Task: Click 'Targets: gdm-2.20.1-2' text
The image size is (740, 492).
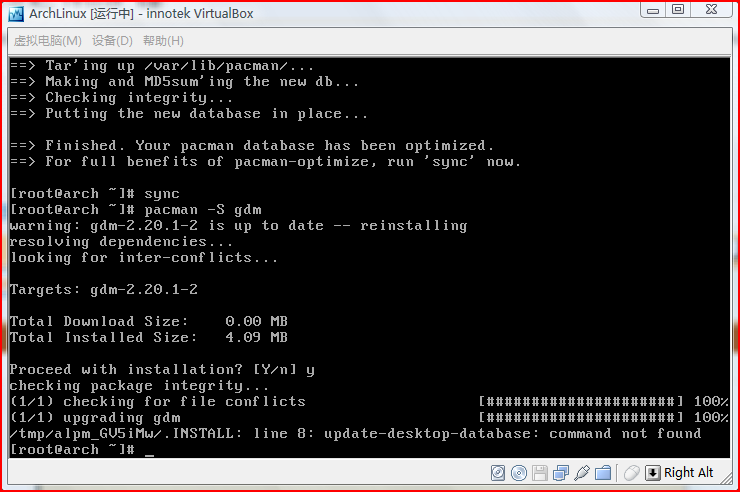Action: (103, 289)
